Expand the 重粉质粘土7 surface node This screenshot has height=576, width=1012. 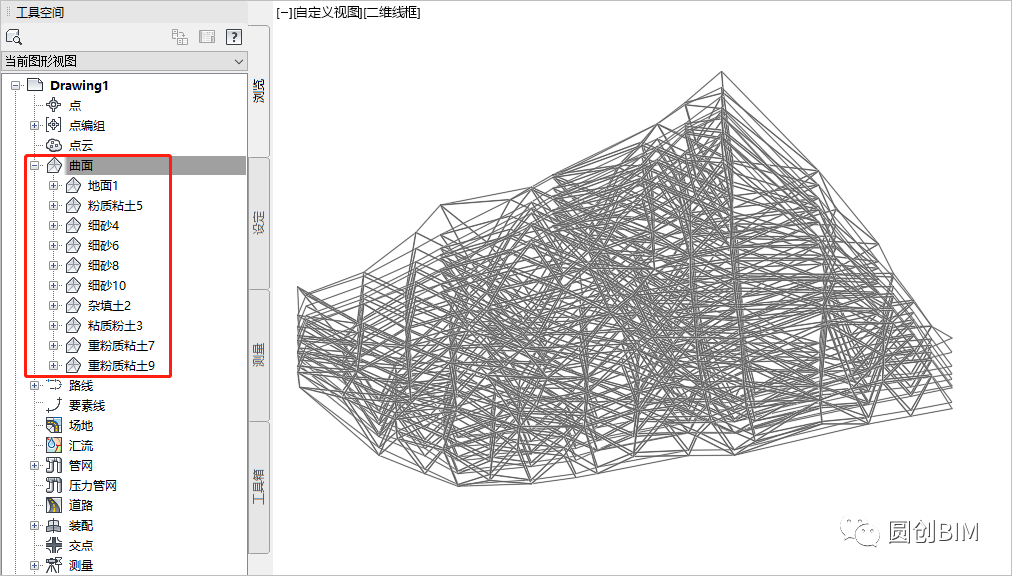(x=54, y=345)
